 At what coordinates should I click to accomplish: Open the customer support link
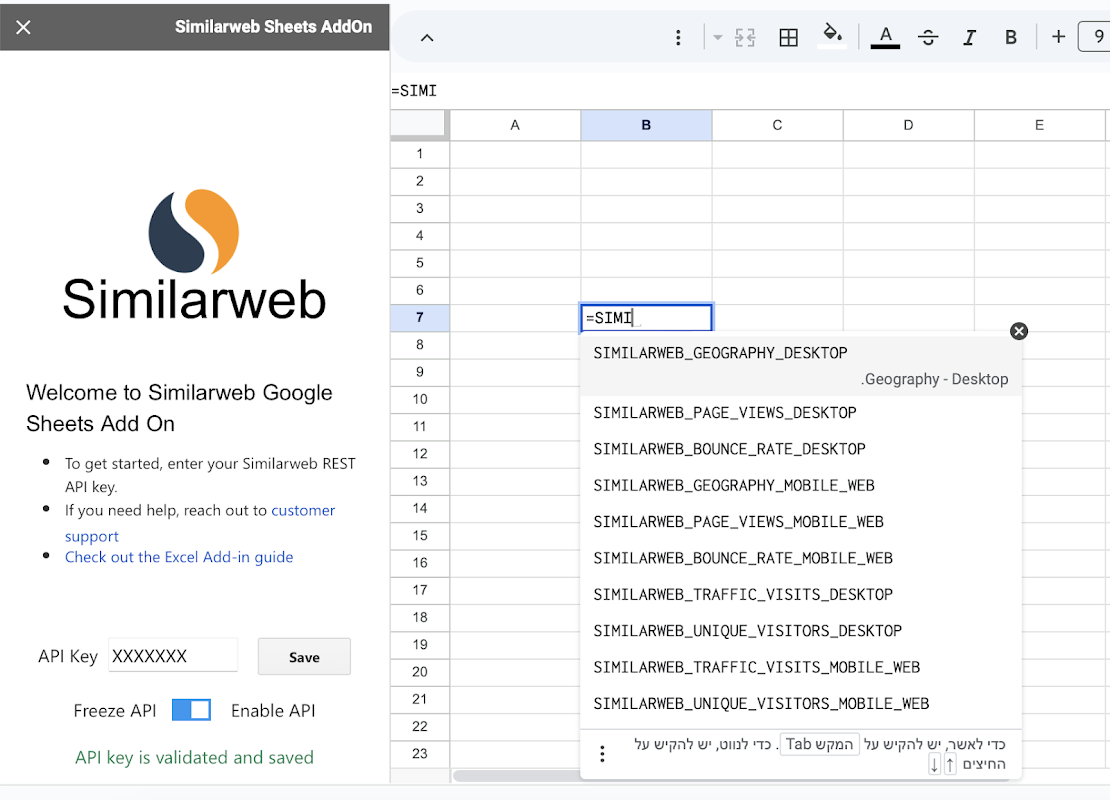[x=303, y=510]
